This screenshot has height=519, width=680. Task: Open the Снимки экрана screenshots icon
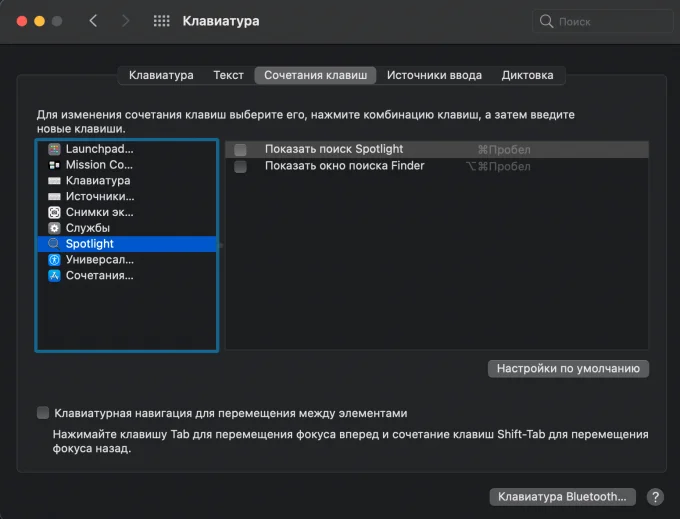pos(54,212)
